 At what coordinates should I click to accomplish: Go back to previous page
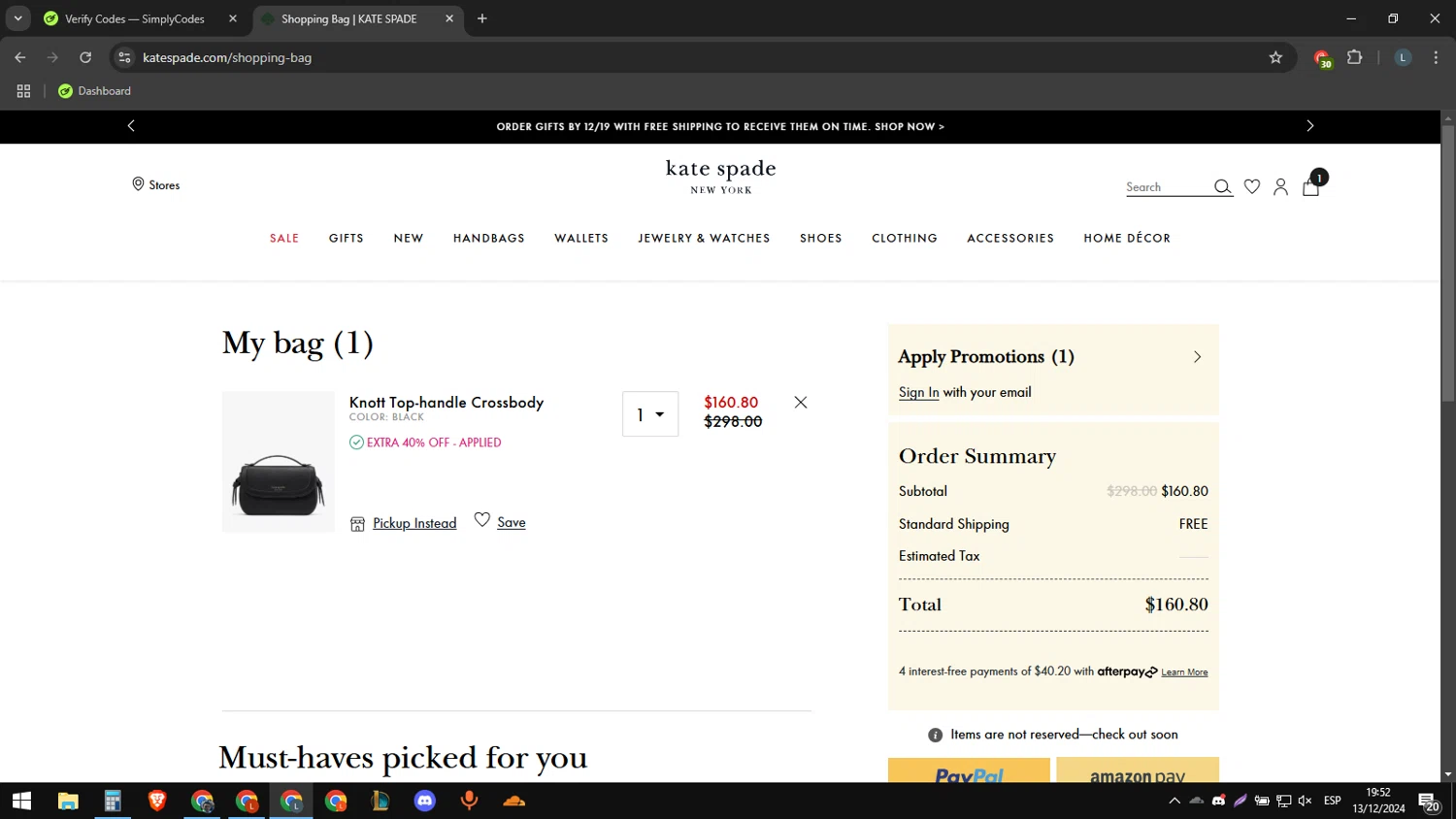20,57
